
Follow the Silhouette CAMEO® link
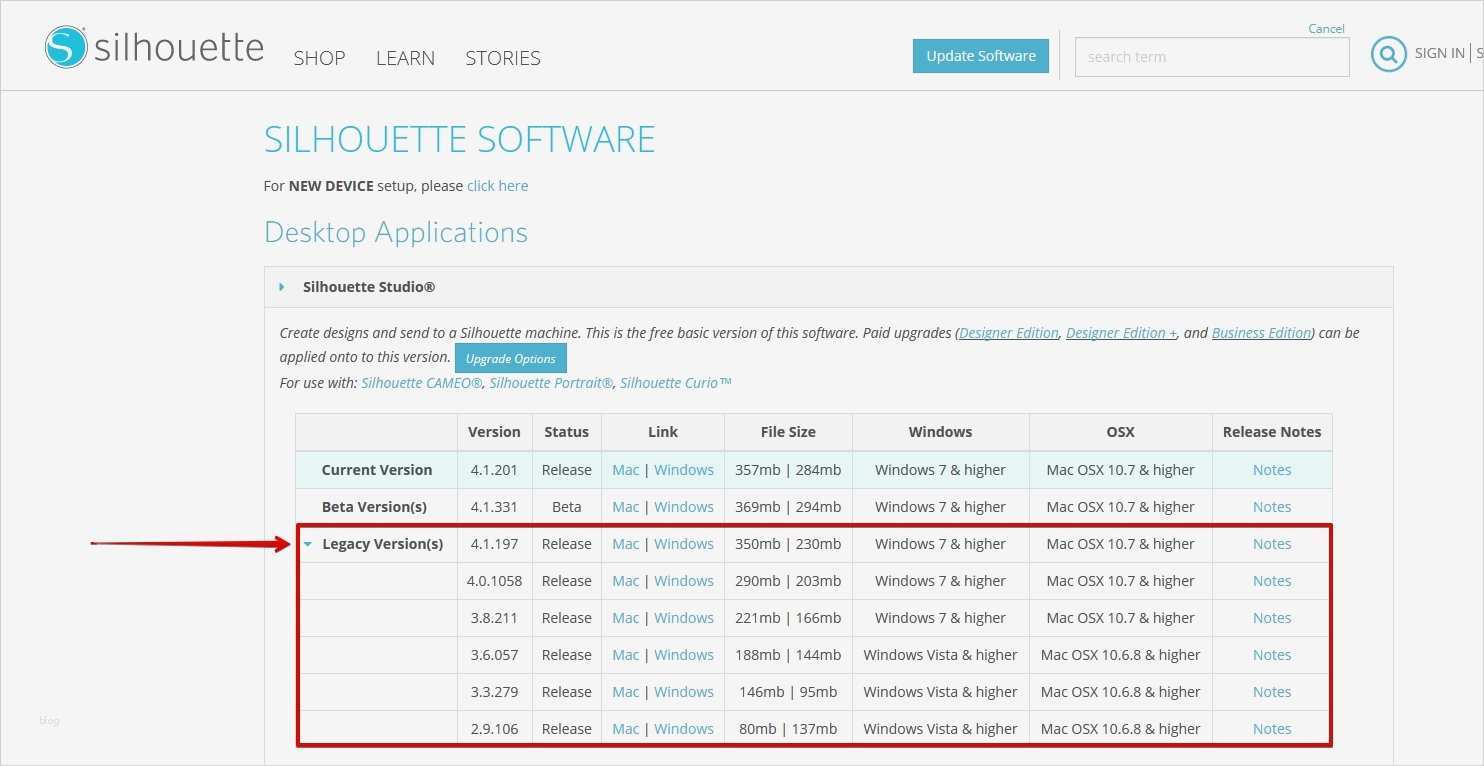[421, 383]
